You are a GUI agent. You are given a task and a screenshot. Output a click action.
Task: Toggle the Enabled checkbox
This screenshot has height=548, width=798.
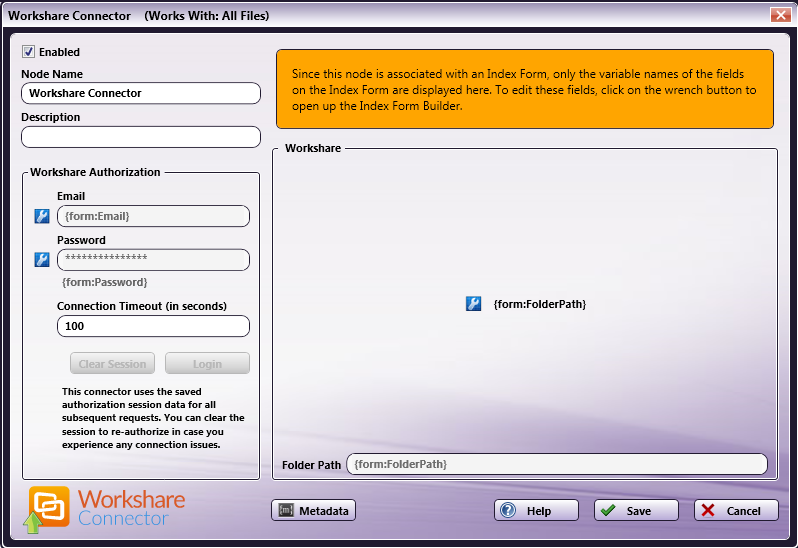pos(28,51)
